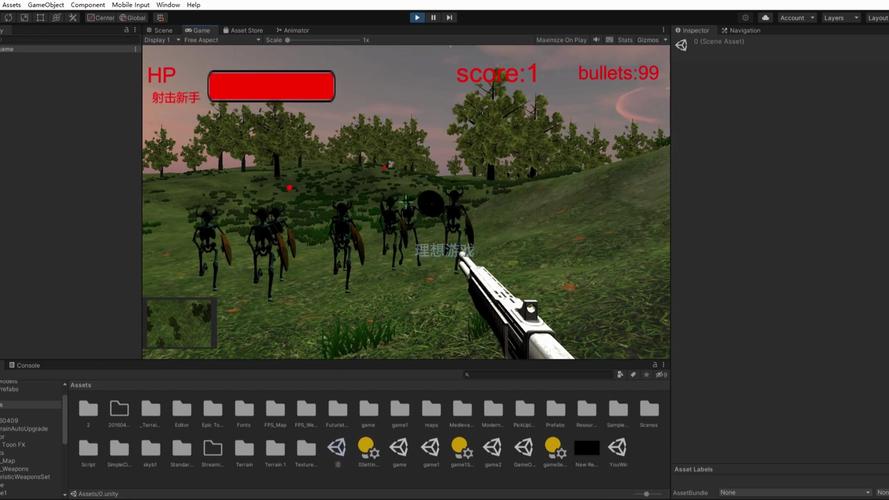Step forward one frame
The width and height of the screenshot is (889, 500).
pos(449,18)
